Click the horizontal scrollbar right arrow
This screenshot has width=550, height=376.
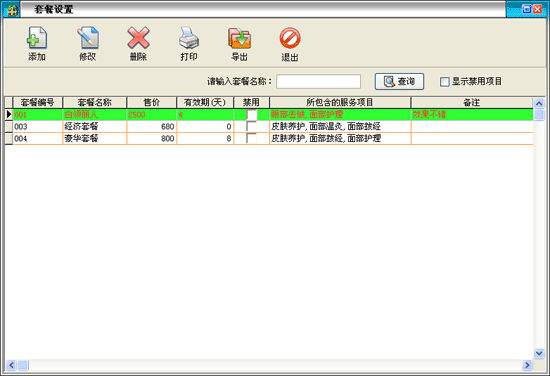click(x=527, y=365)
